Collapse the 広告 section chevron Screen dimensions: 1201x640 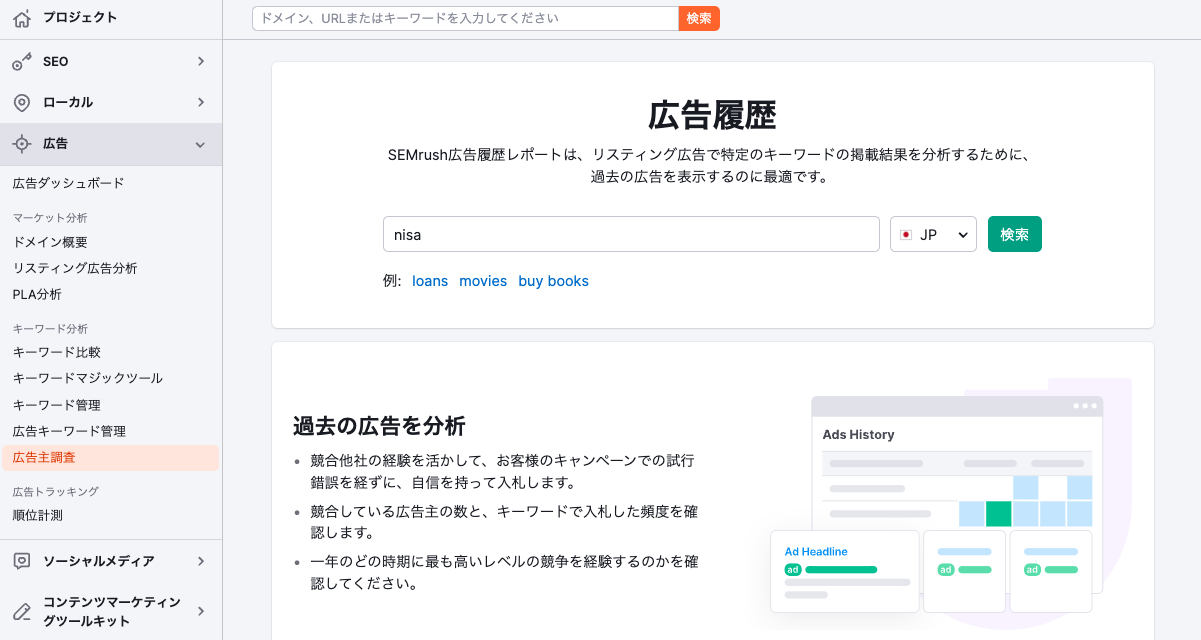pos(200,145)
